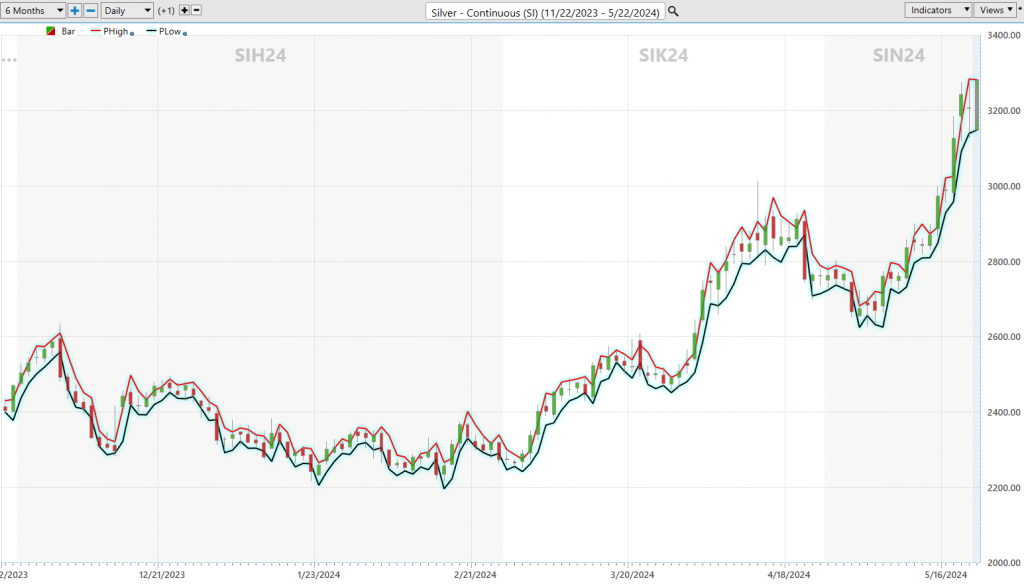Toggle the Bar series legend label

[x=69, y=31]
